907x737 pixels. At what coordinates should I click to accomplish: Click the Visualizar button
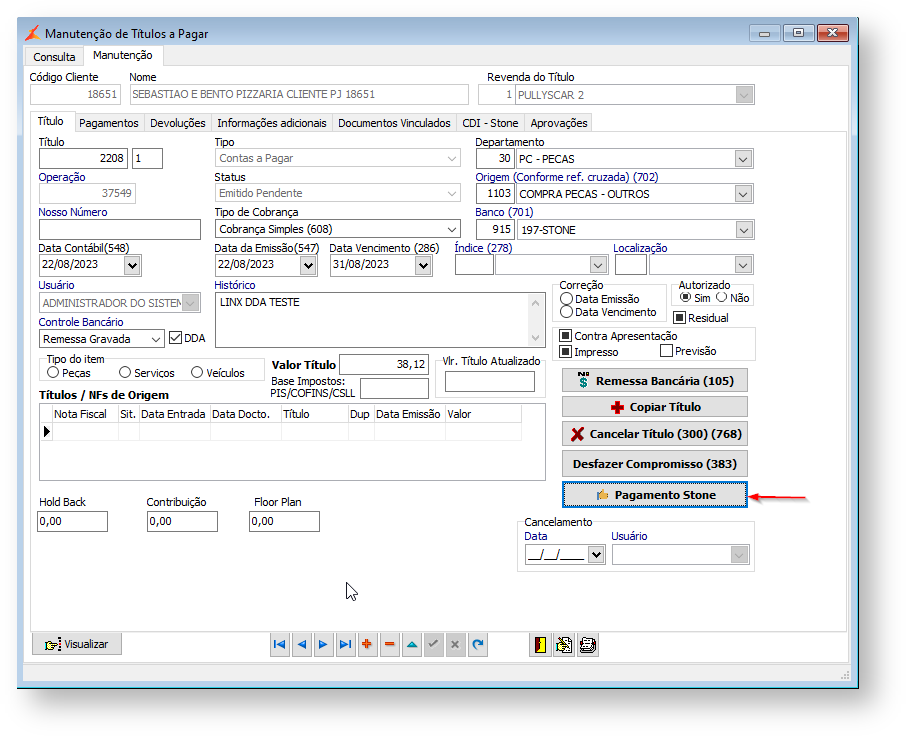77,644
